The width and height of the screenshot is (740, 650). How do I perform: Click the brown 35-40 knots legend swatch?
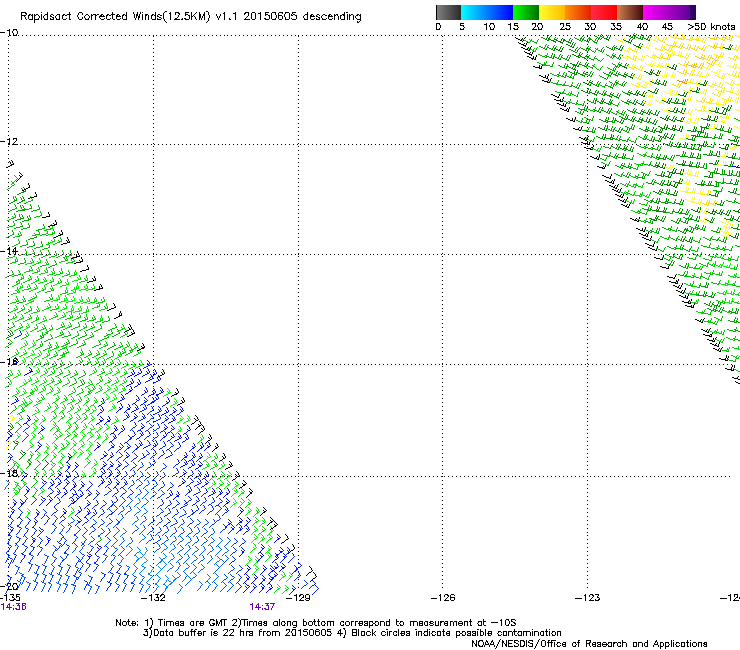point(630,12)
